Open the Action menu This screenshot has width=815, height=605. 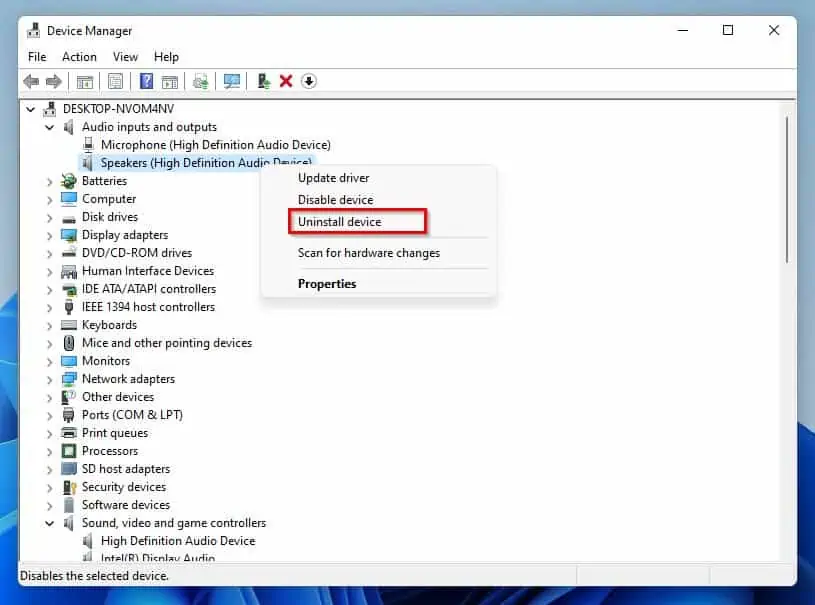(x=79, y=57)
